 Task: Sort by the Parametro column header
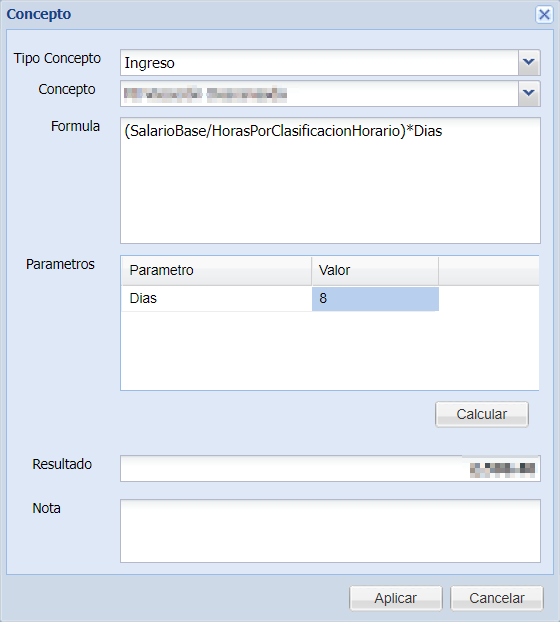[x=217, y=271]
